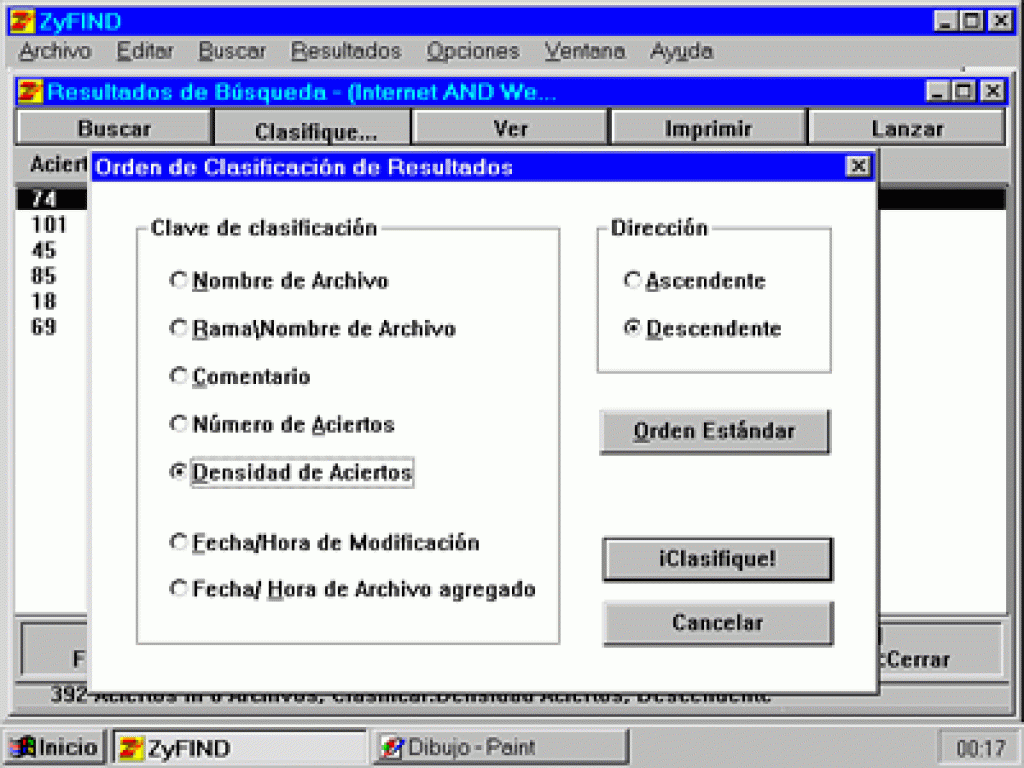
Task: Switch to Dibujo - Paint in taskbar
Action: tap(500, 747)
